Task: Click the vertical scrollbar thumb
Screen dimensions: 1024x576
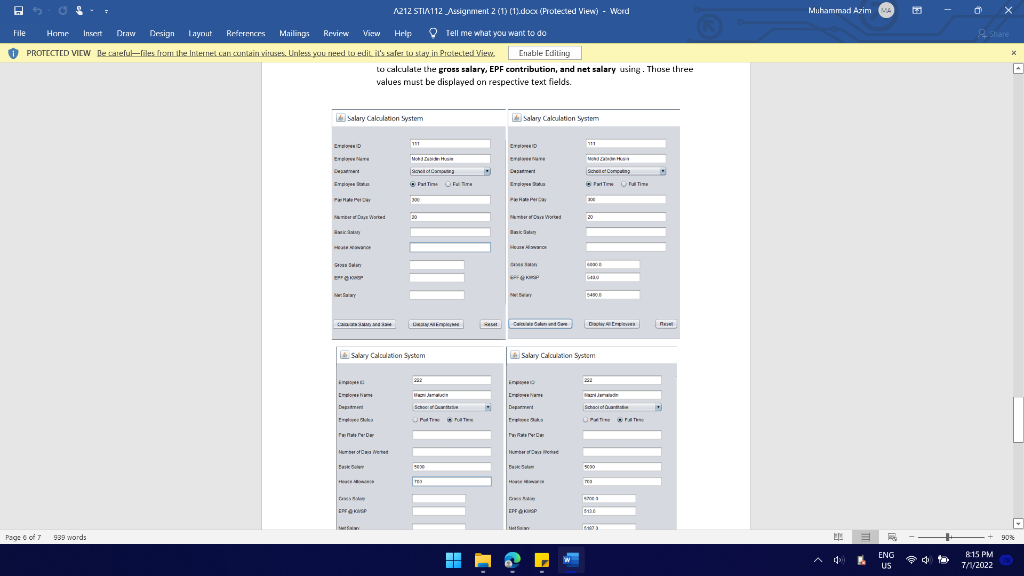Action: coord(1017,420)
